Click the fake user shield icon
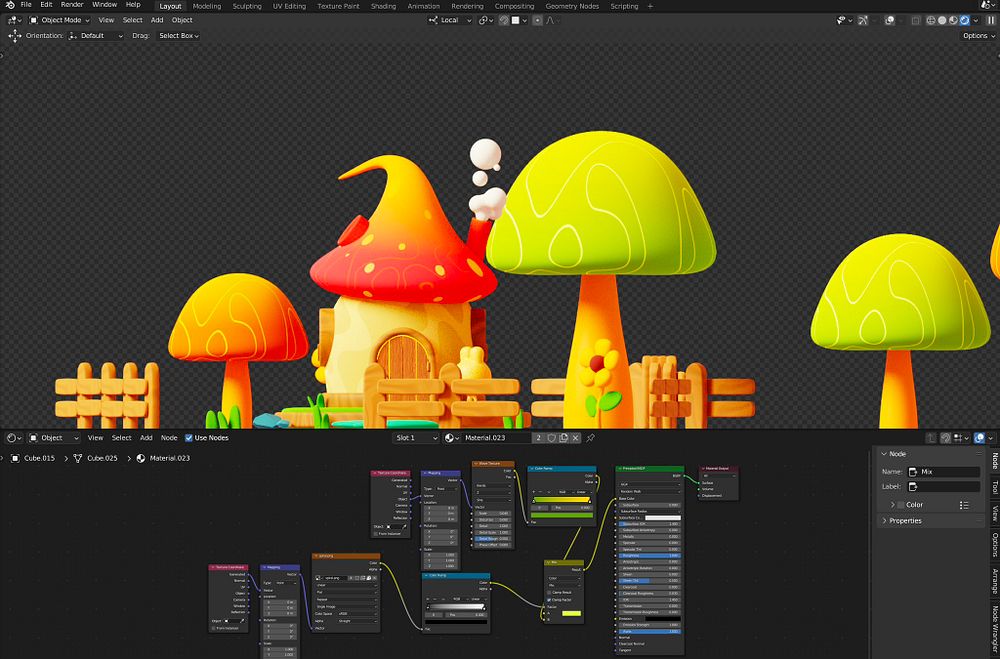The width and height of the screenshot is (1000, 659). [551, 438]
